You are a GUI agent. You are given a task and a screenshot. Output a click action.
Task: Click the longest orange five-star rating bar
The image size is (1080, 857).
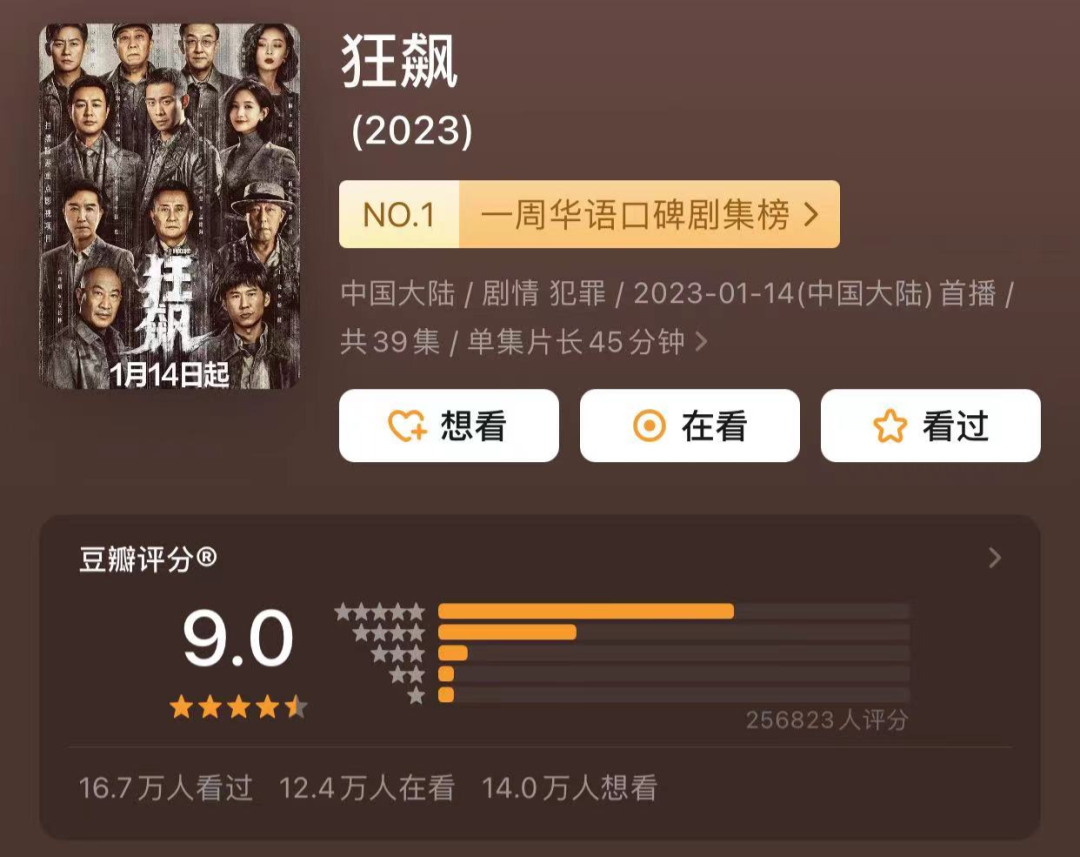[x=585, y=611]
